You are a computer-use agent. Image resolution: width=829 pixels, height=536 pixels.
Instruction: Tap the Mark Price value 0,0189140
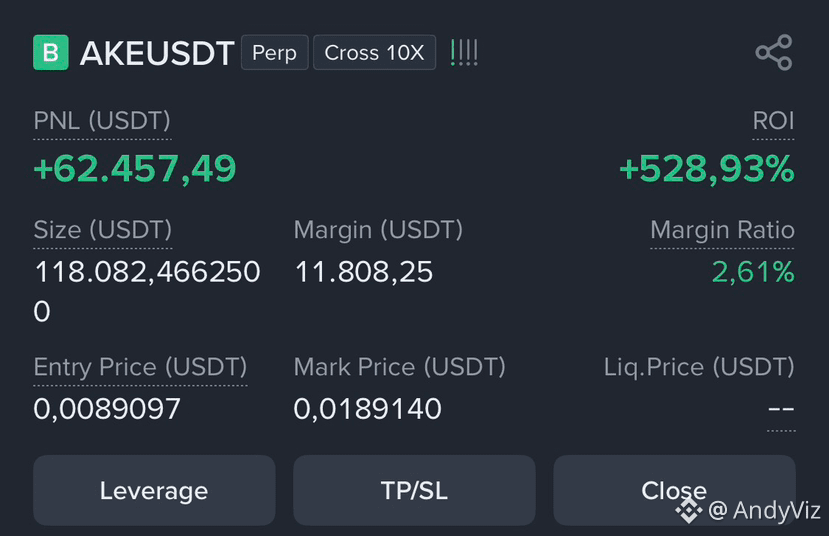[x=367, y=409]
